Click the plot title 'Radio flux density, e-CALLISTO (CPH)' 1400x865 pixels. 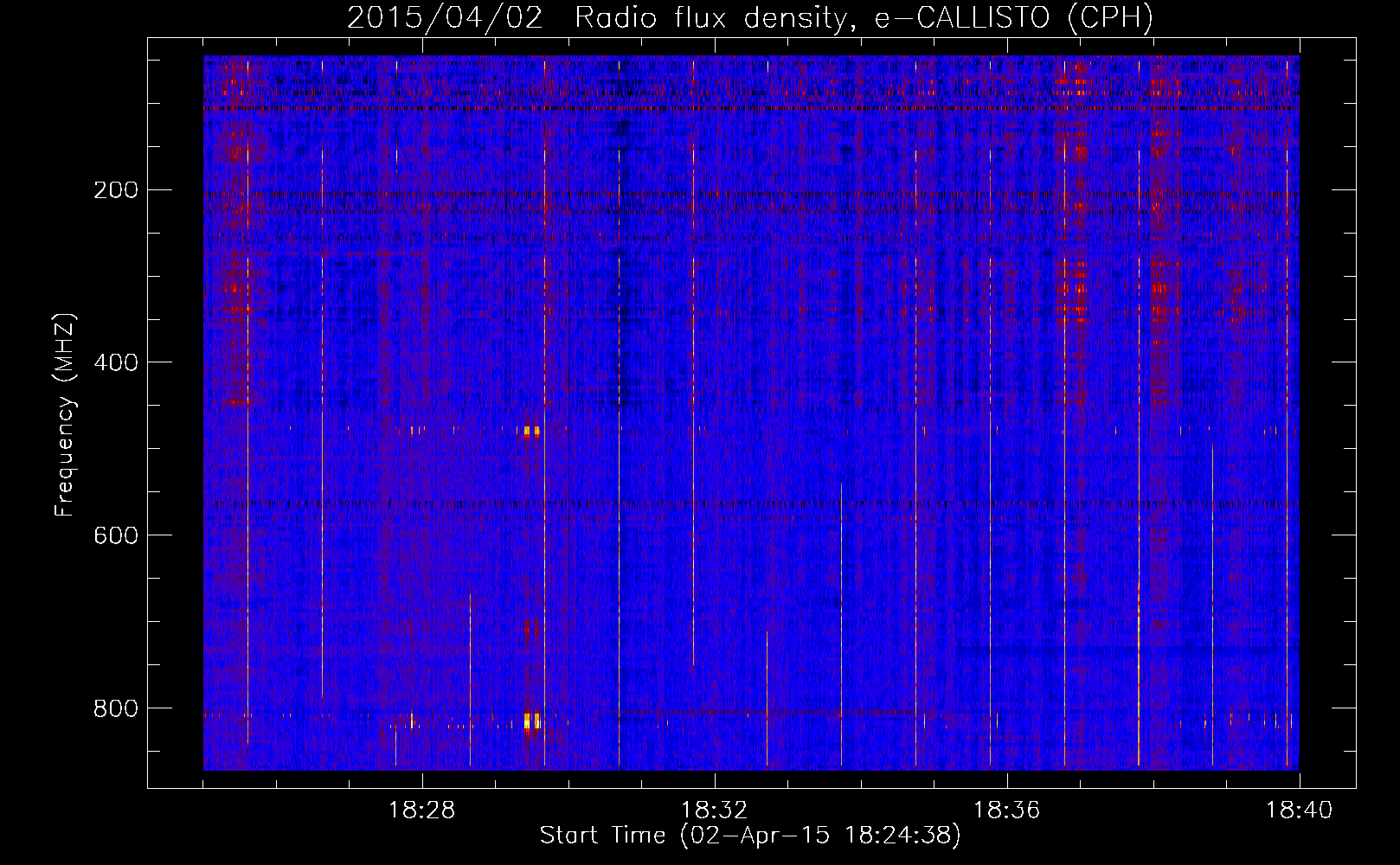coord(864,18)
